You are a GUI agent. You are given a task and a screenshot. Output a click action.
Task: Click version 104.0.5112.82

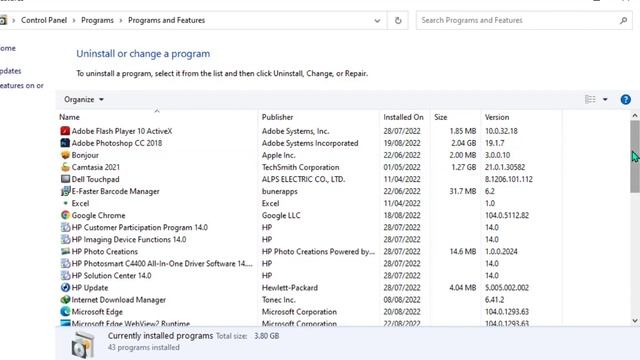tap(507, 216)
